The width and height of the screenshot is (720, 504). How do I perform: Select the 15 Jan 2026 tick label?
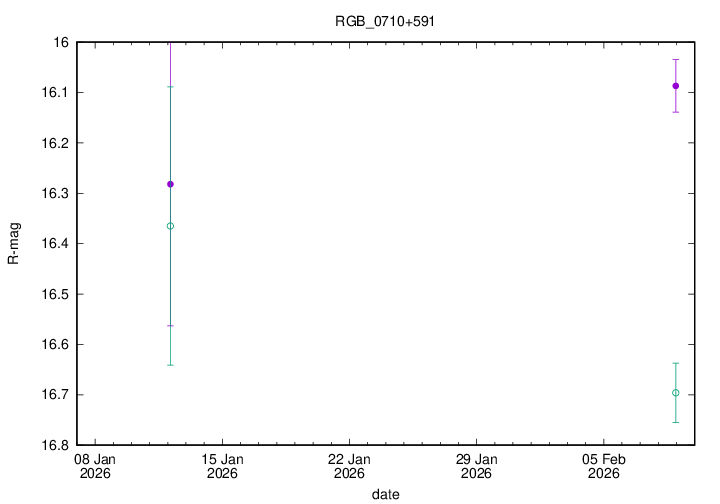[222, 466]
